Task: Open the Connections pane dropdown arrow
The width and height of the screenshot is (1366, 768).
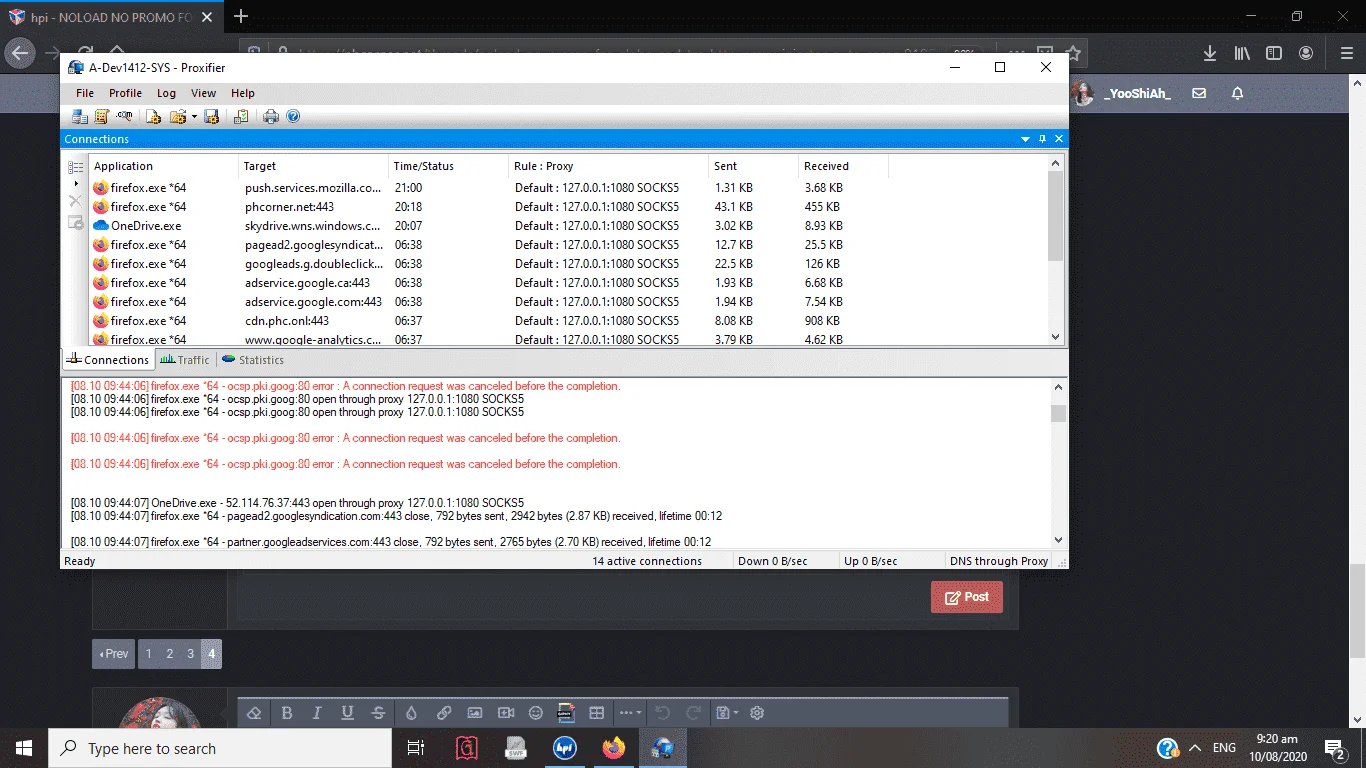Action: click(1025, 139)
